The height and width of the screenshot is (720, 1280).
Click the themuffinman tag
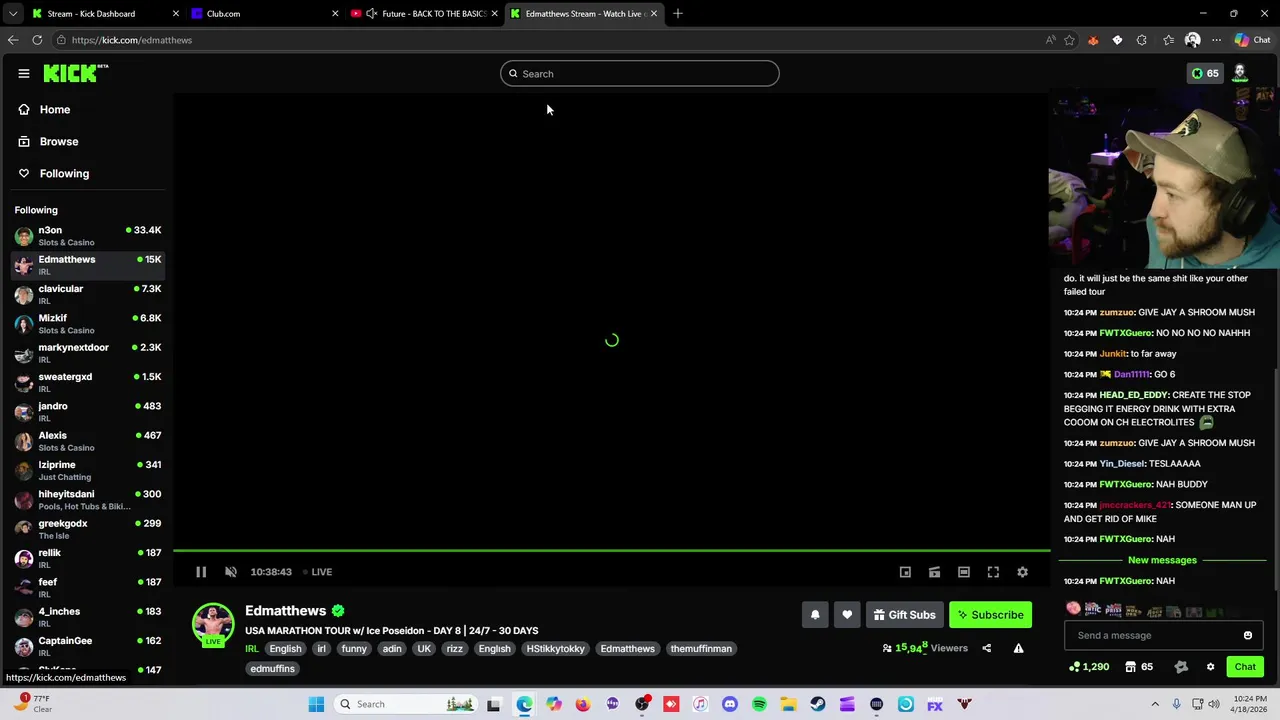click(701, 648)
